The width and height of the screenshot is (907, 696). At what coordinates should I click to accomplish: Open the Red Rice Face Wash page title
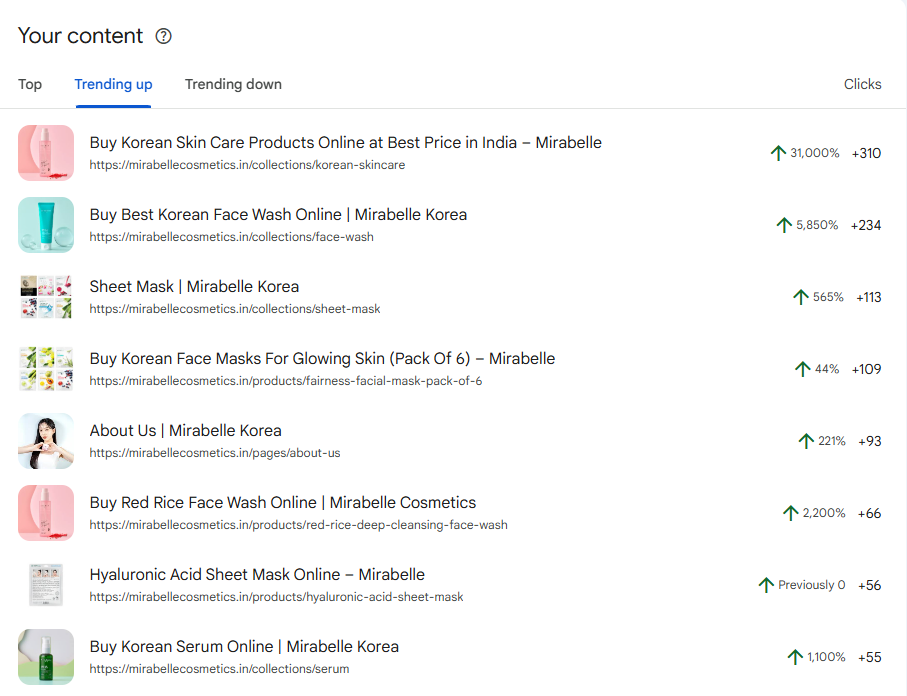coord(282,502)
